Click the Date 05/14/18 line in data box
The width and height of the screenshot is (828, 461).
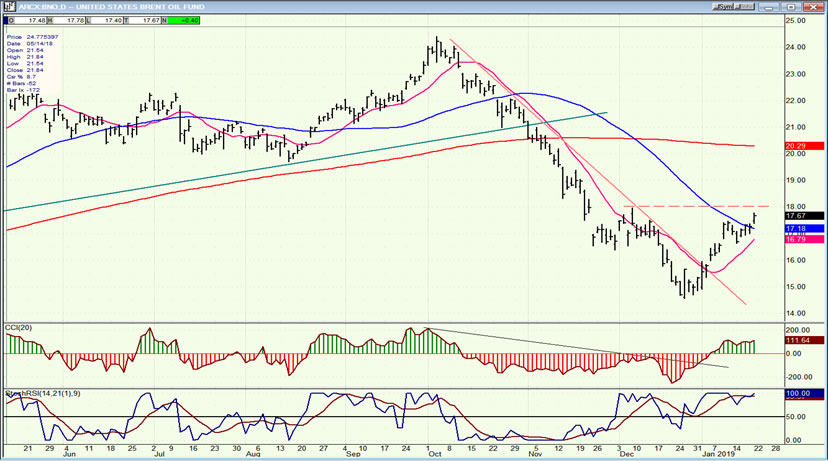(29, 44)
